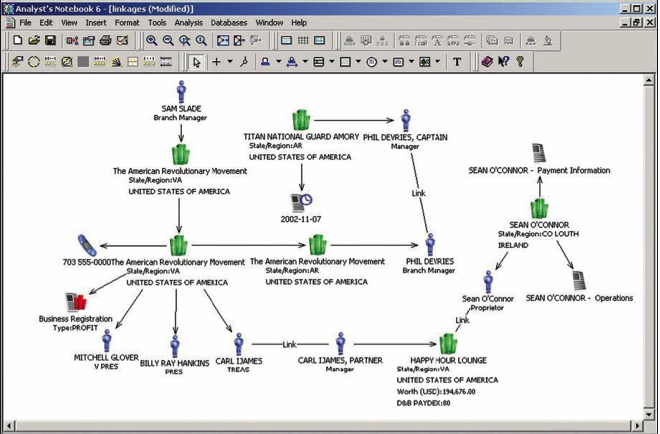Click the add item plus tool

coord(216,62)
